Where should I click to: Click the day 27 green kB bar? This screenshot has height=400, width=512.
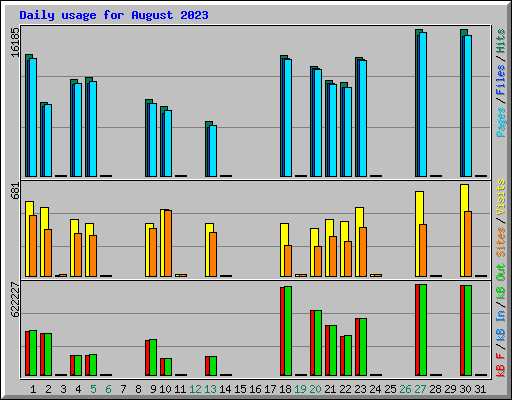(423, 330)
